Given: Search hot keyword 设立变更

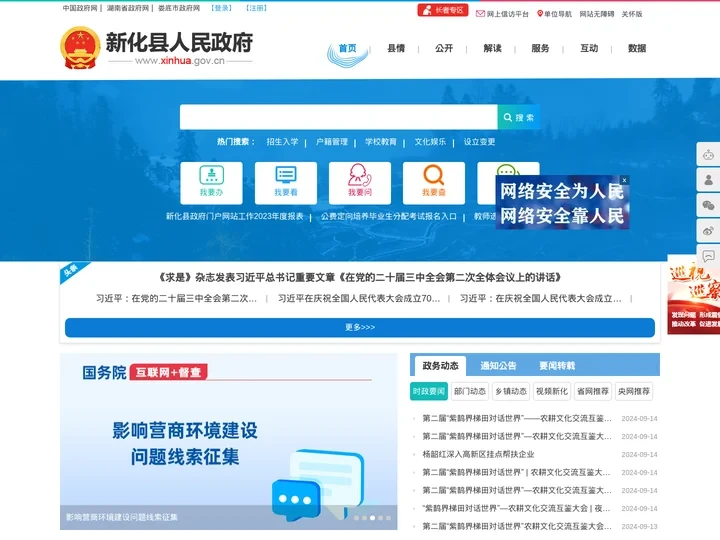Looking at the screenshot, I should coord(479,142).
